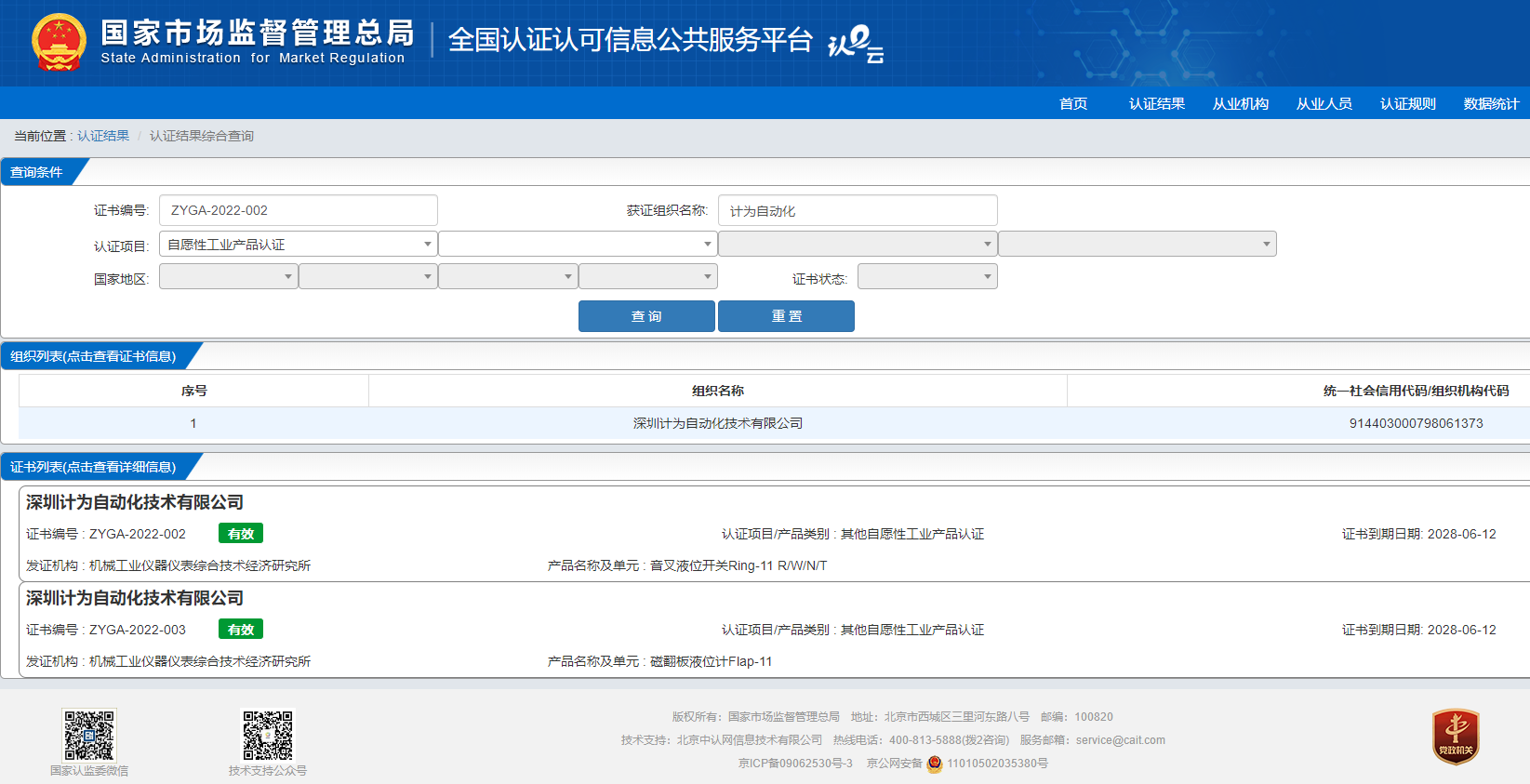Click the 11010502035380号 security record link

click(x=997, y=764)
